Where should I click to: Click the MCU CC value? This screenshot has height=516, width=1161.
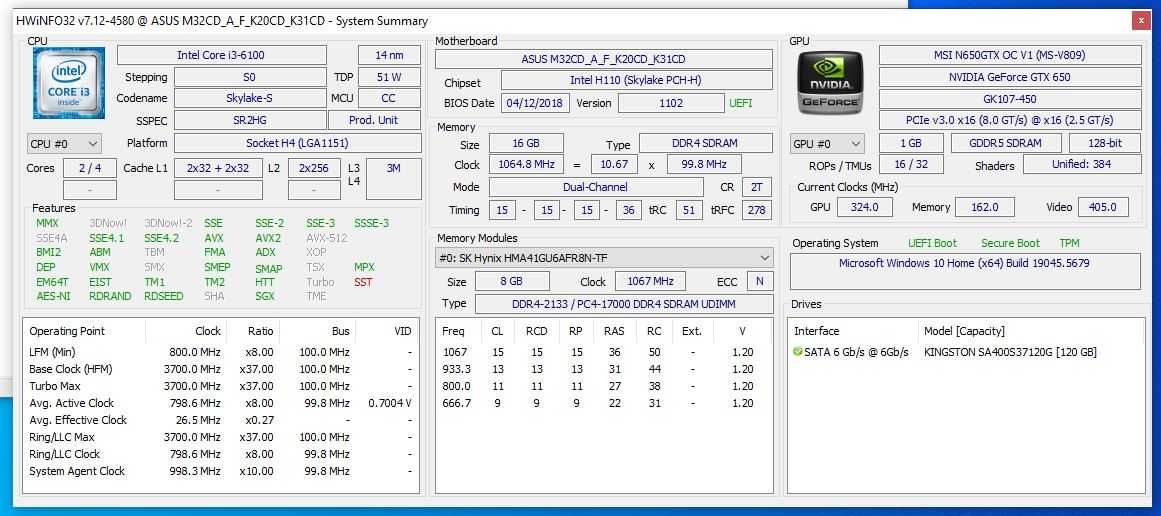pos(389,98)
